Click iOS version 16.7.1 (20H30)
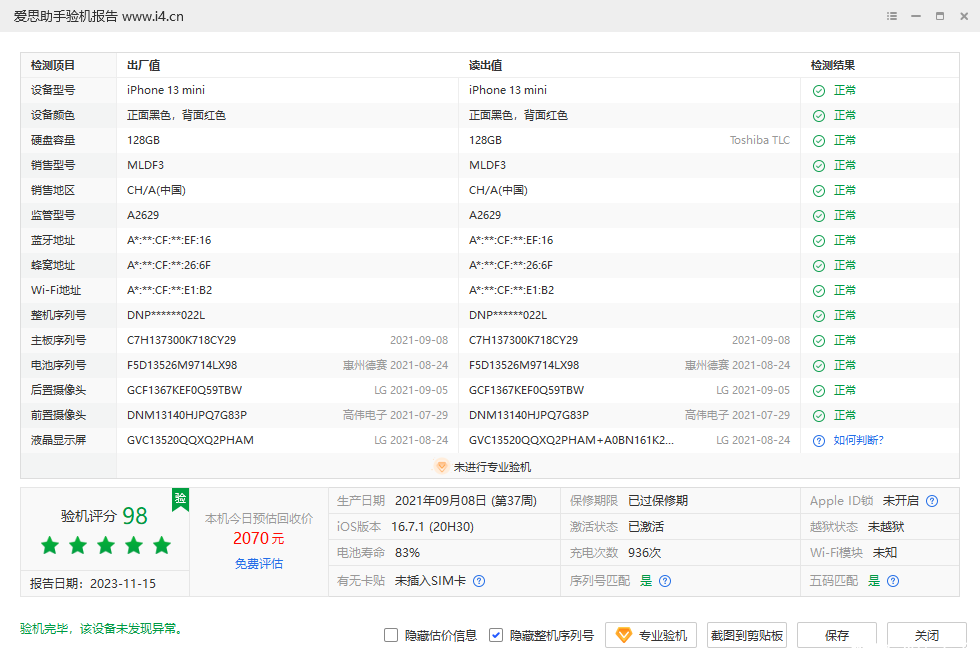This screenshot has width=980, height=664. [432, 526]
